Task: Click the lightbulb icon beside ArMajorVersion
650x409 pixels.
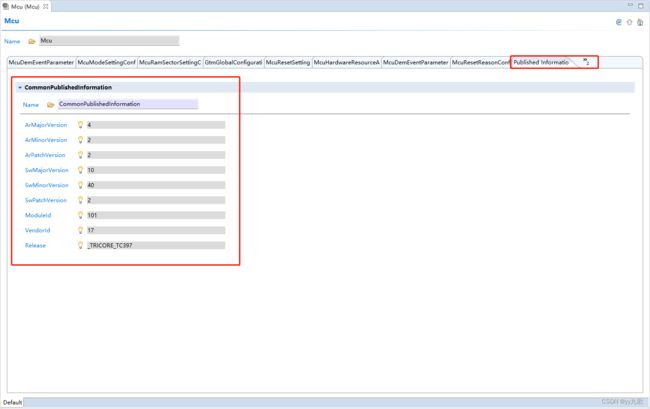Action: 80,125
